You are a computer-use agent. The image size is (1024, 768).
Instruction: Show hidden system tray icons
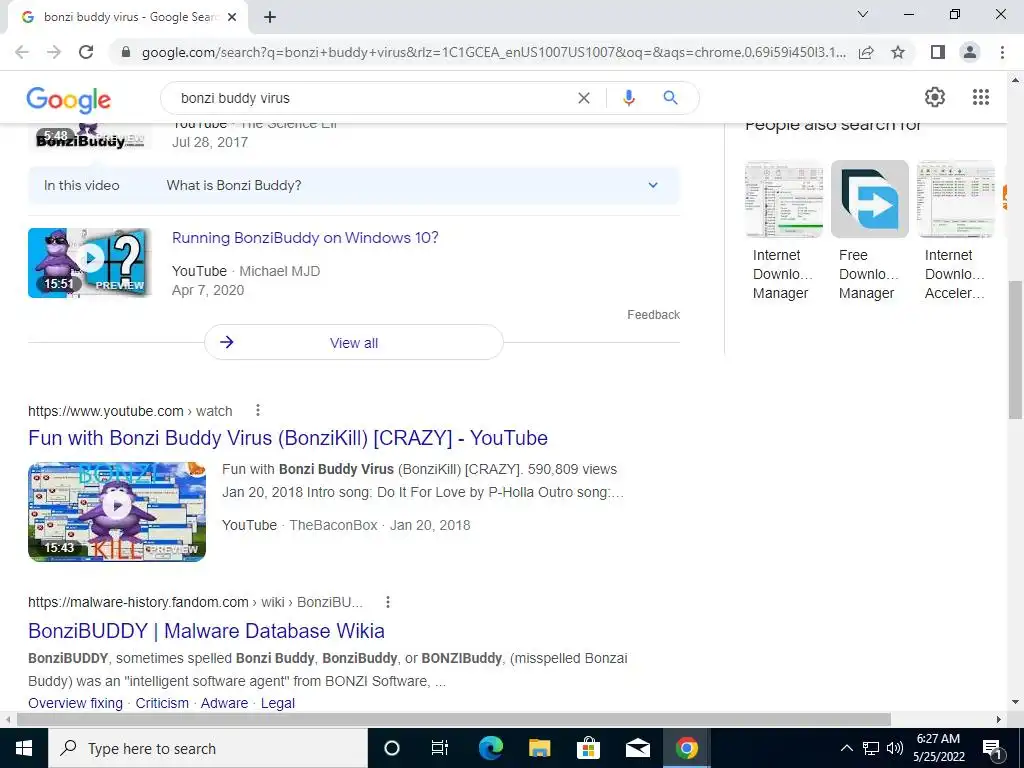click(x=846, y=748)
